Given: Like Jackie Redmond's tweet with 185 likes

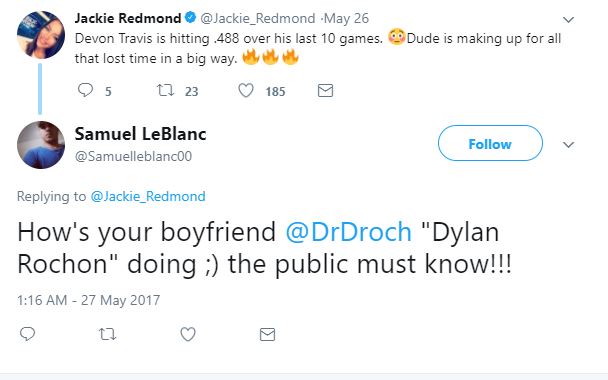Looking at the screenshot, I should pos(246,90).
